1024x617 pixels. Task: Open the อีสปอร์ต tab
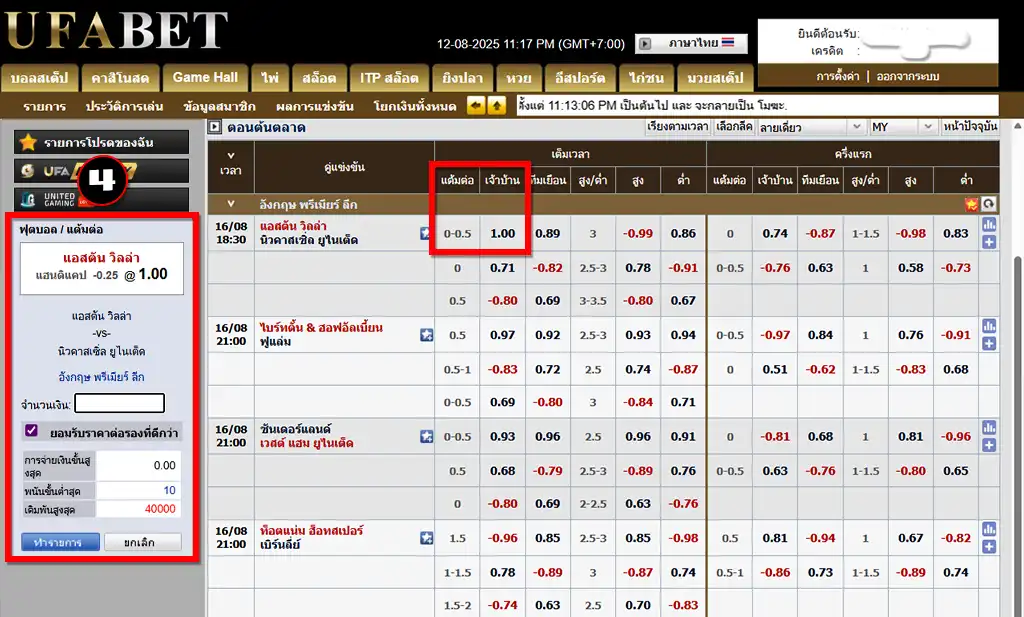pyautogui.click(x=580, y=78)
